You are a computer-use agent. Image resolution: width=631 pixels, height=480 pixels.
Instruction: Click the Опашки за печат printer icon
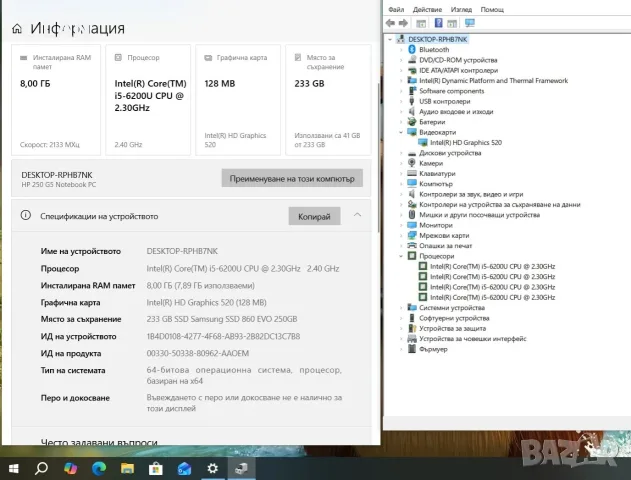coord(412,245)
